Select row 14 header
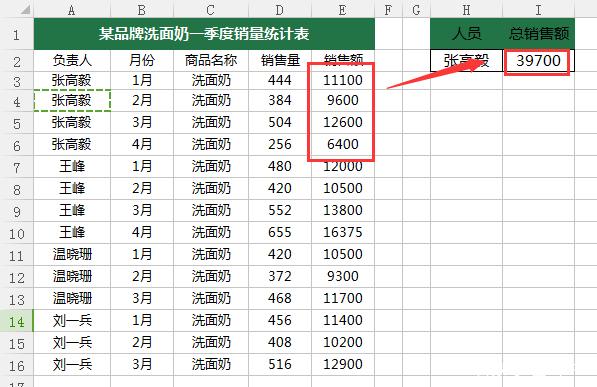597x387 pixels. tap(17, 321)
